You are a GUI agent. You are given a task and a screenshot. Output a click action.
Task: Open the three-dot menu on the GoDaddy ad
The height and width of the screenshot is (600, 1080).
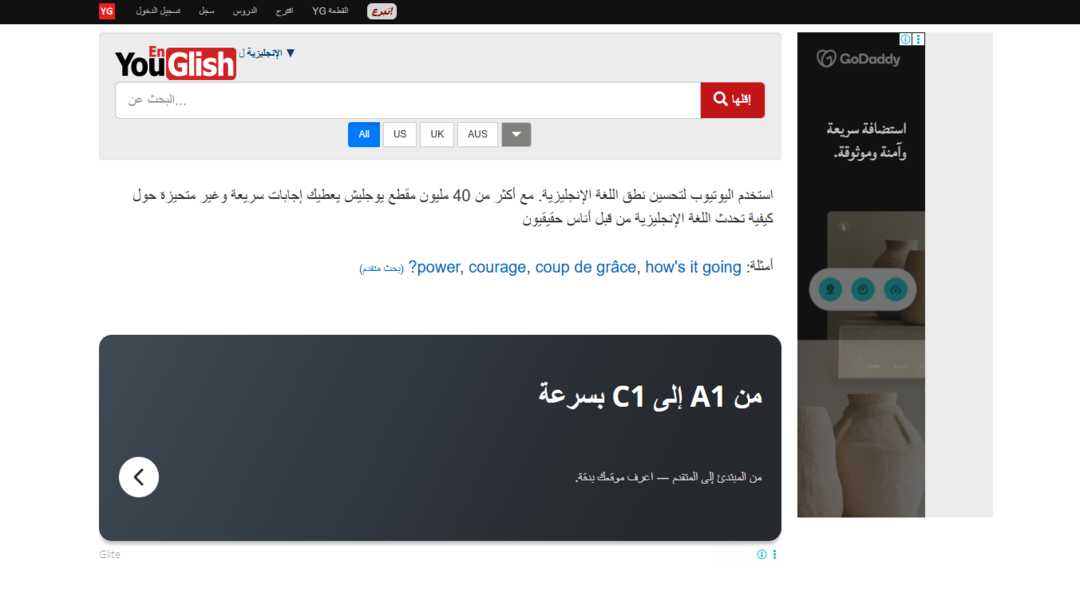point(918,39)
